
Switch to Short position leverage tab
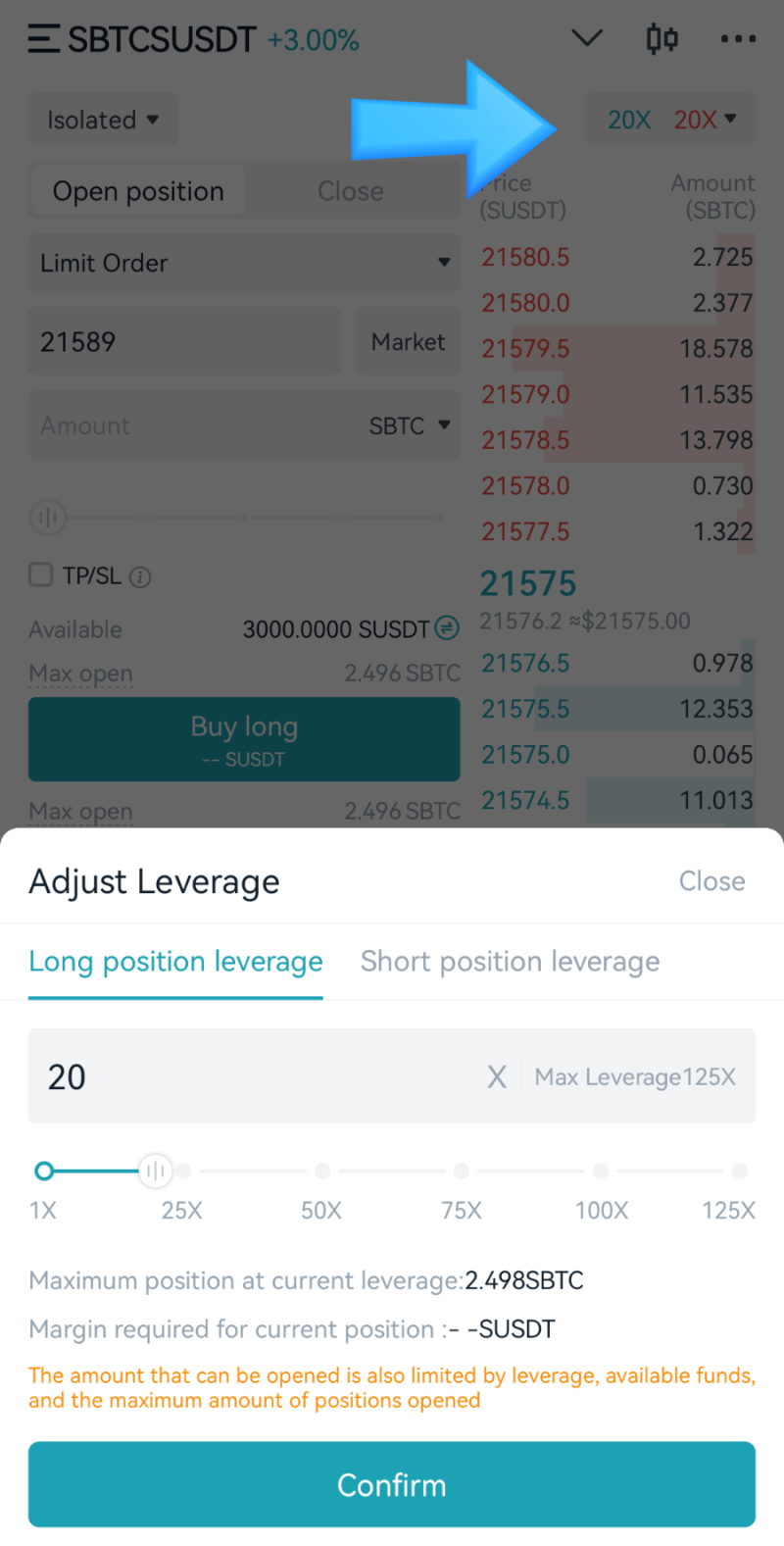click(510, 962)
